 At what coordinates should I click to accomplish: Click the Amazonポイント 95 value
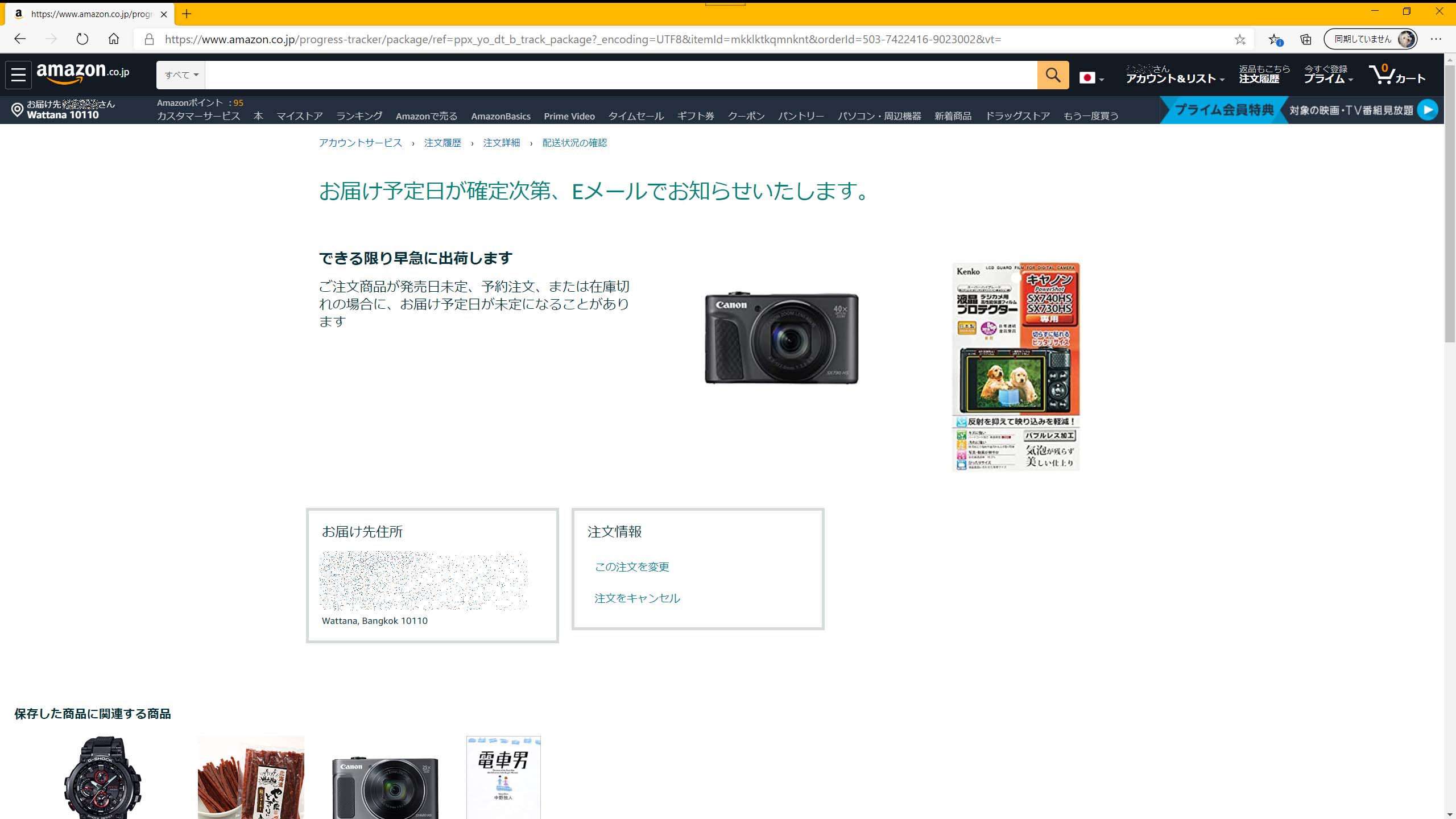point(238,103)
